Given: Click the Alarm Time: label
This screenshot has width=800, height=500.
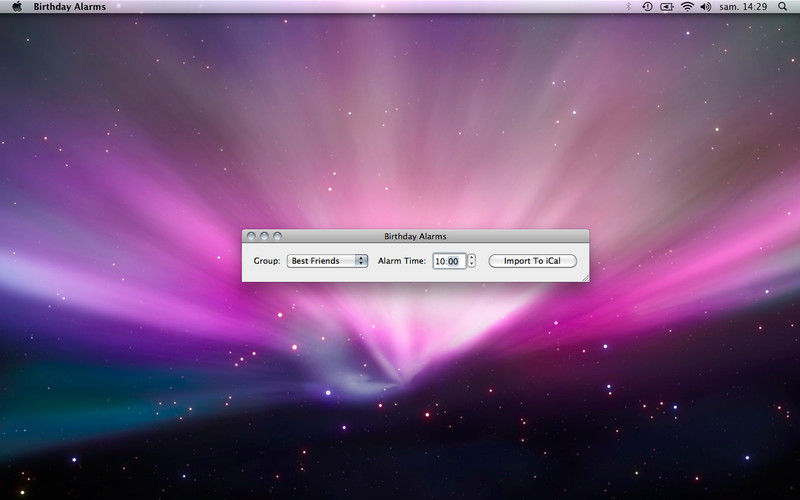Looking at the screenshot, I should pos(402,261).
